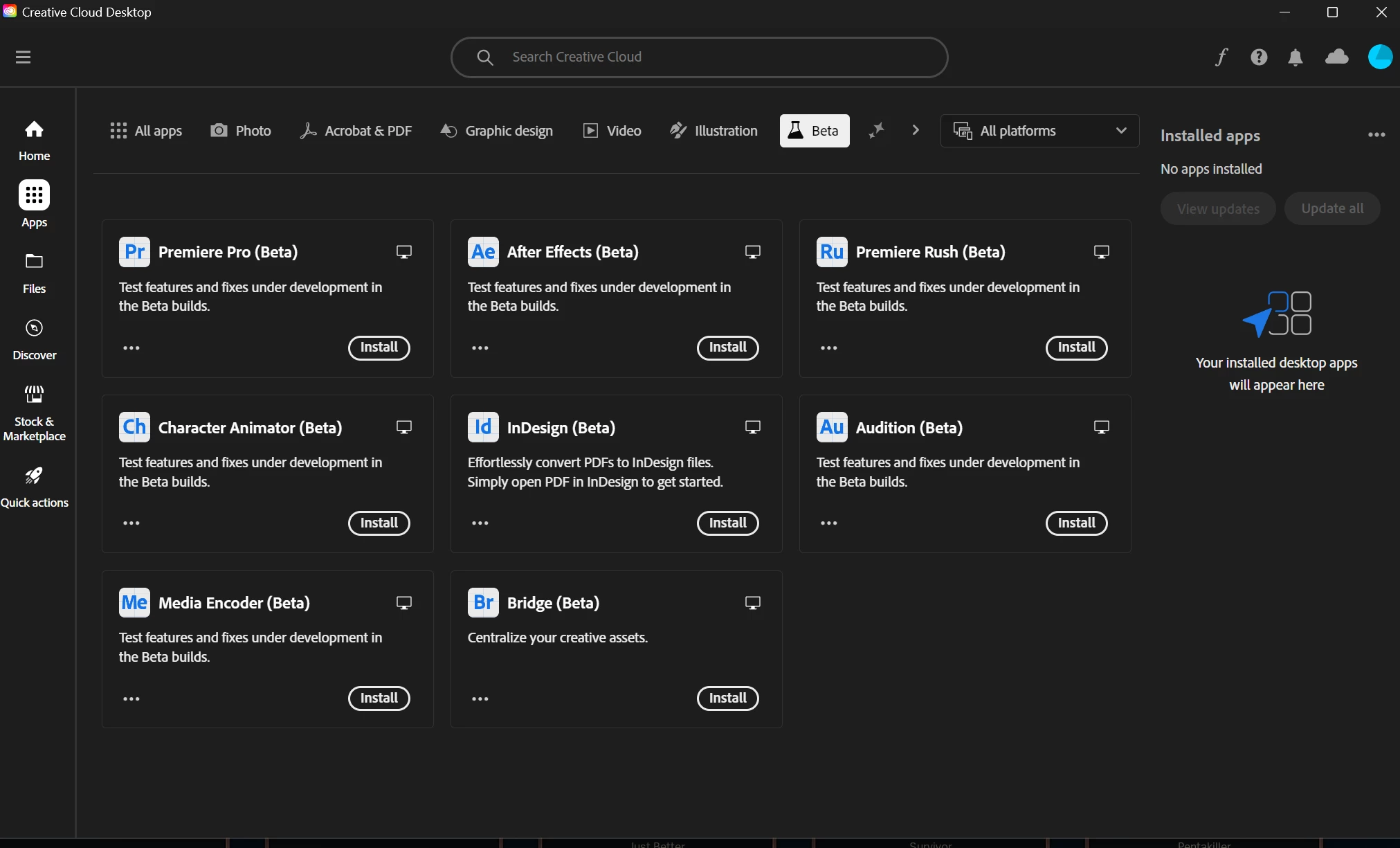Viewport: 1400px width, 848px height.
Task: Open Files in the sidebar
Action: coord(34,273)
